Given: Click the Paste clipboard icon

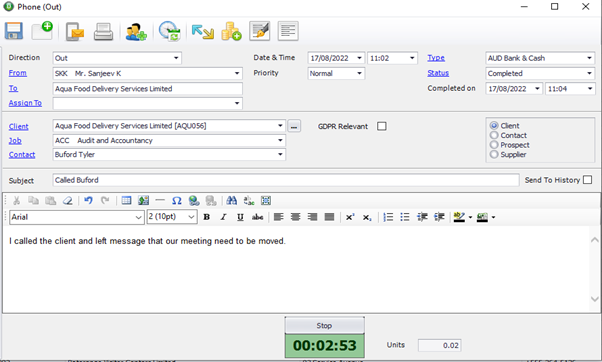Looking at the screenshot, I should click(50, 200).
